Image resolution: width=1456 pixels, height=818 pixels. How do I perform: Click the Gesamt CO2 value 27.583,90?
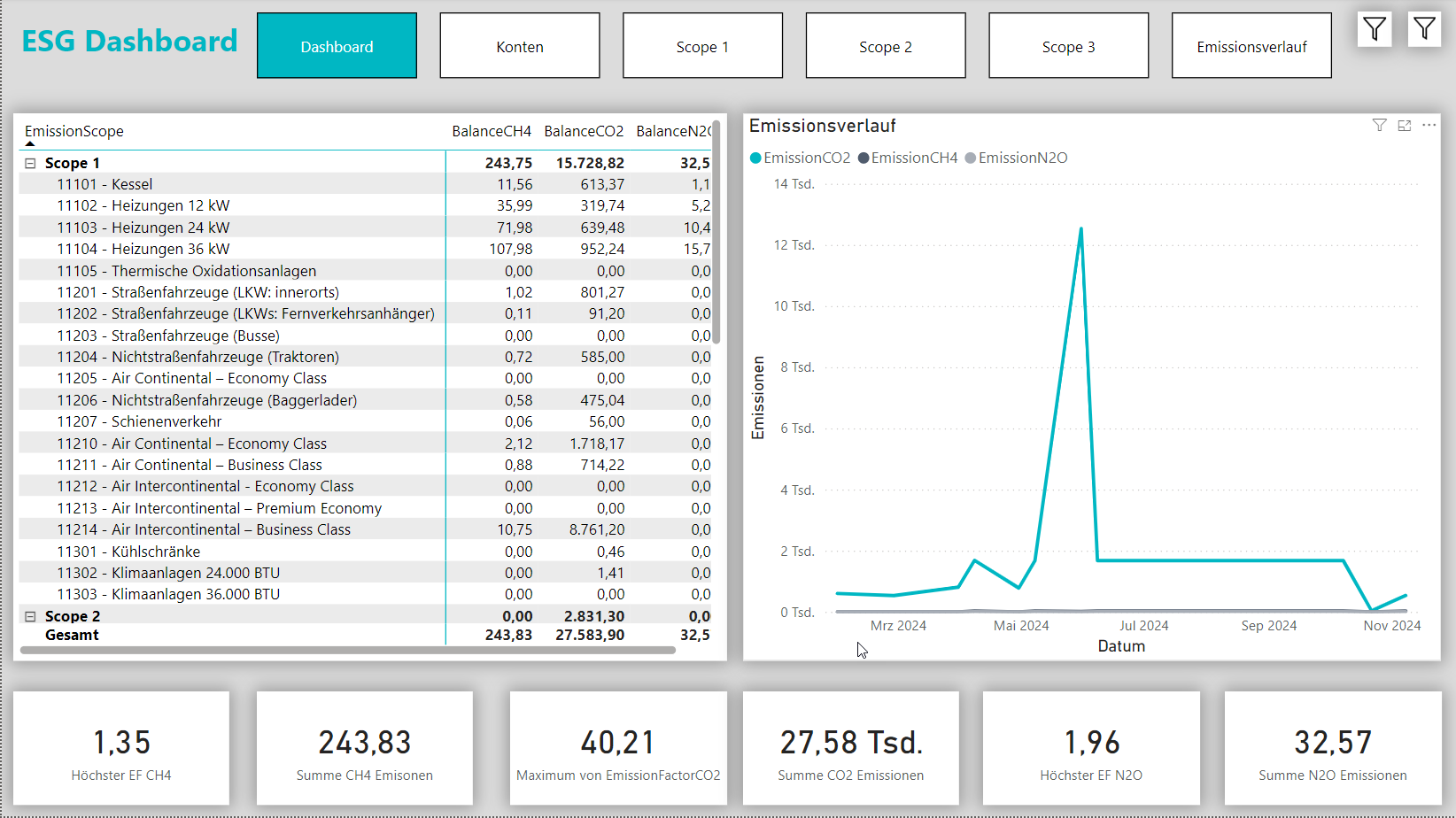[x=590, y=635]
